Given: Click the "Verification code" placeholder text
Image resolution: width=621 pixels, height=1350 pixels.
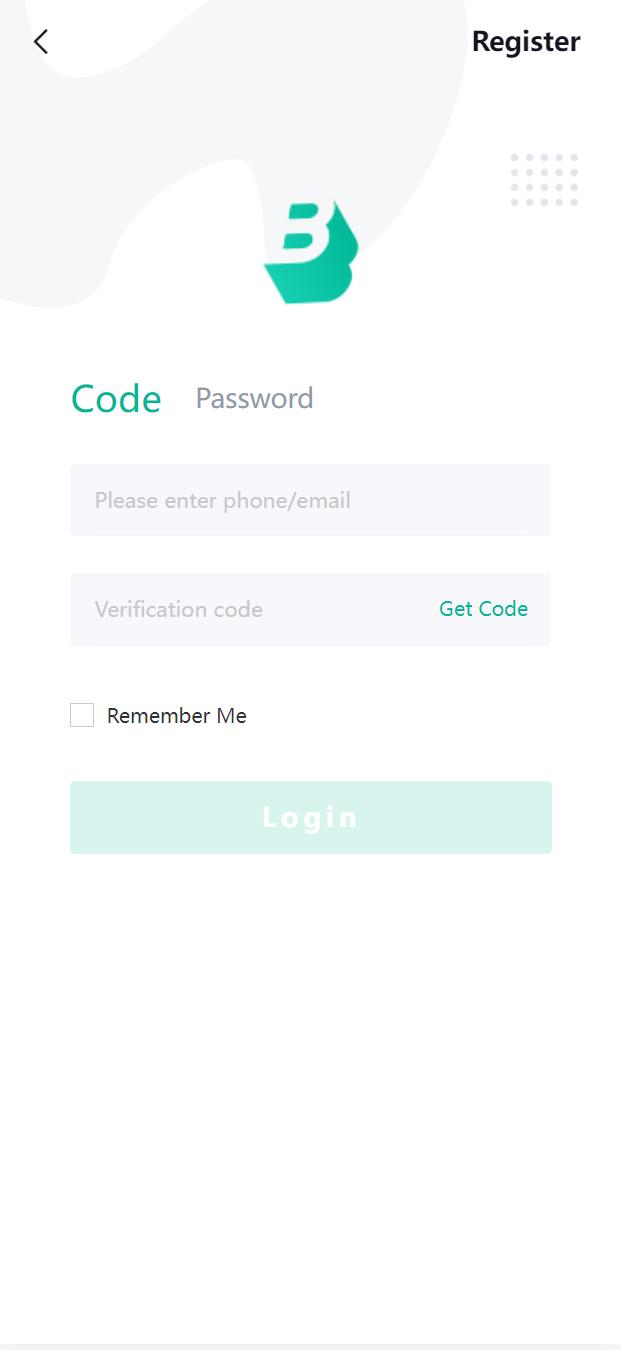Looking at the screenshot, I should (x=179, y=609).
